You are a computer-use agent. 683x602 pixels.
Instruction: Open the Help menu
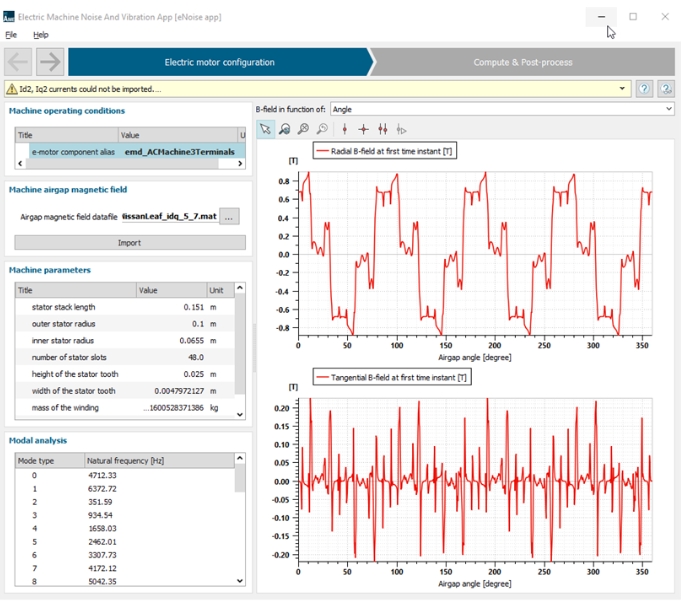click(x=40, y=35)
